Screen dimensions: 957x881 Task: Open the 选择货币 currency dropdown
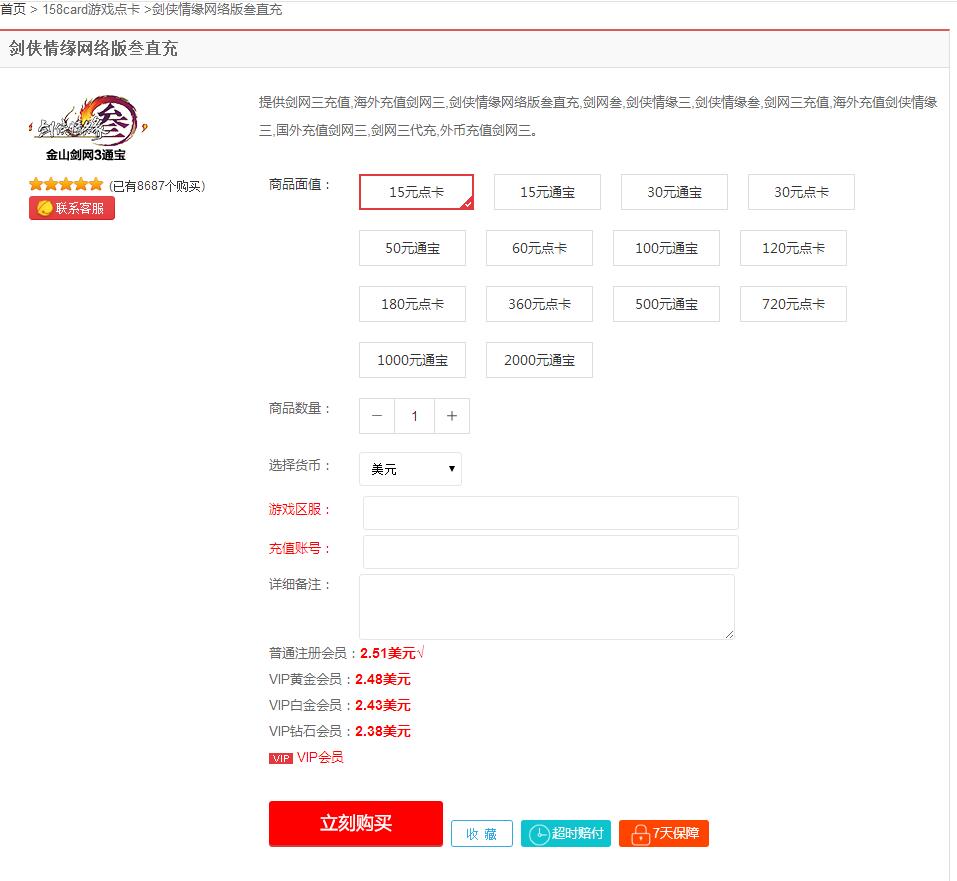pyautogui.click(x=410, y=469)
